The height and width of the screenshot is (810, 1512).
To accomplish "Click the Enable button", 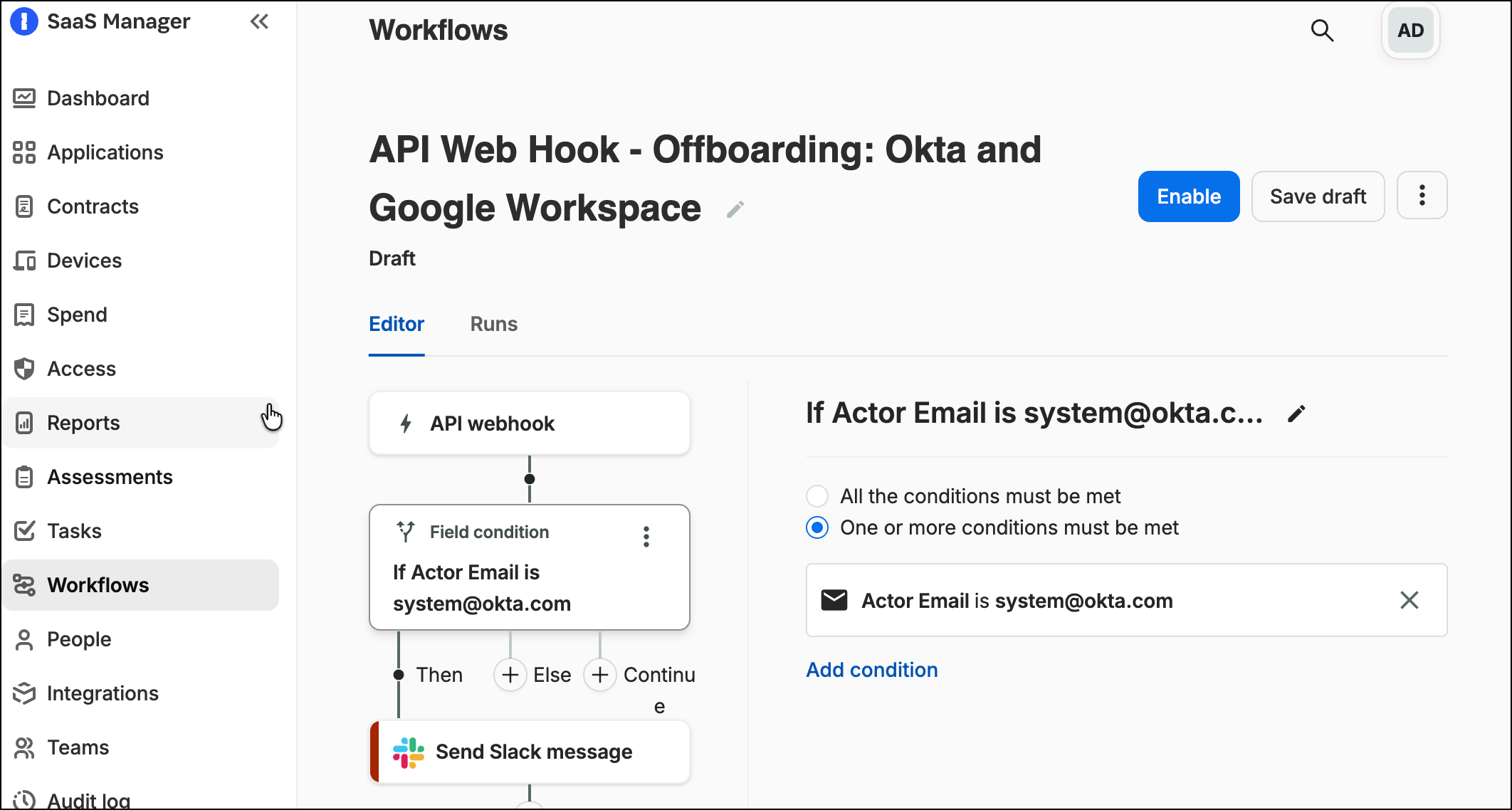I will (1189, 196).
